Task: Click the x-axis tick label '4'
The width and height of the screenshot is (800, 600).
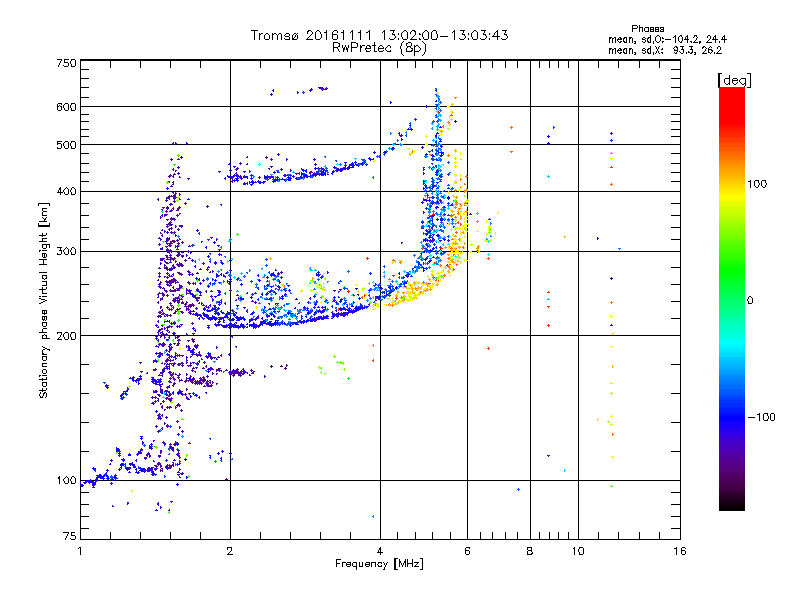Action: point(380,551)
